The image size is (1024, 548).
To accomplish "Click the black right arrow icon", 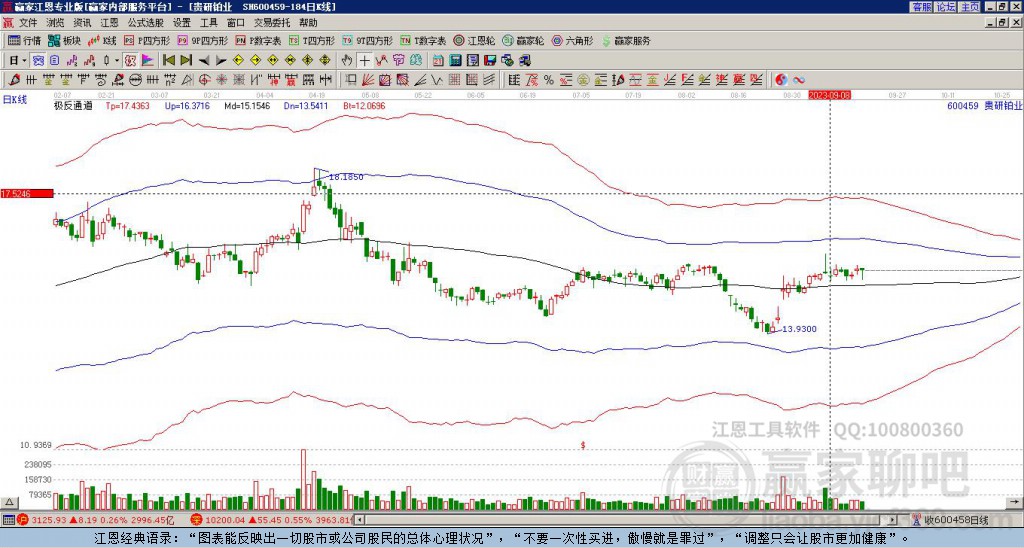I will [x=221, y=61].
